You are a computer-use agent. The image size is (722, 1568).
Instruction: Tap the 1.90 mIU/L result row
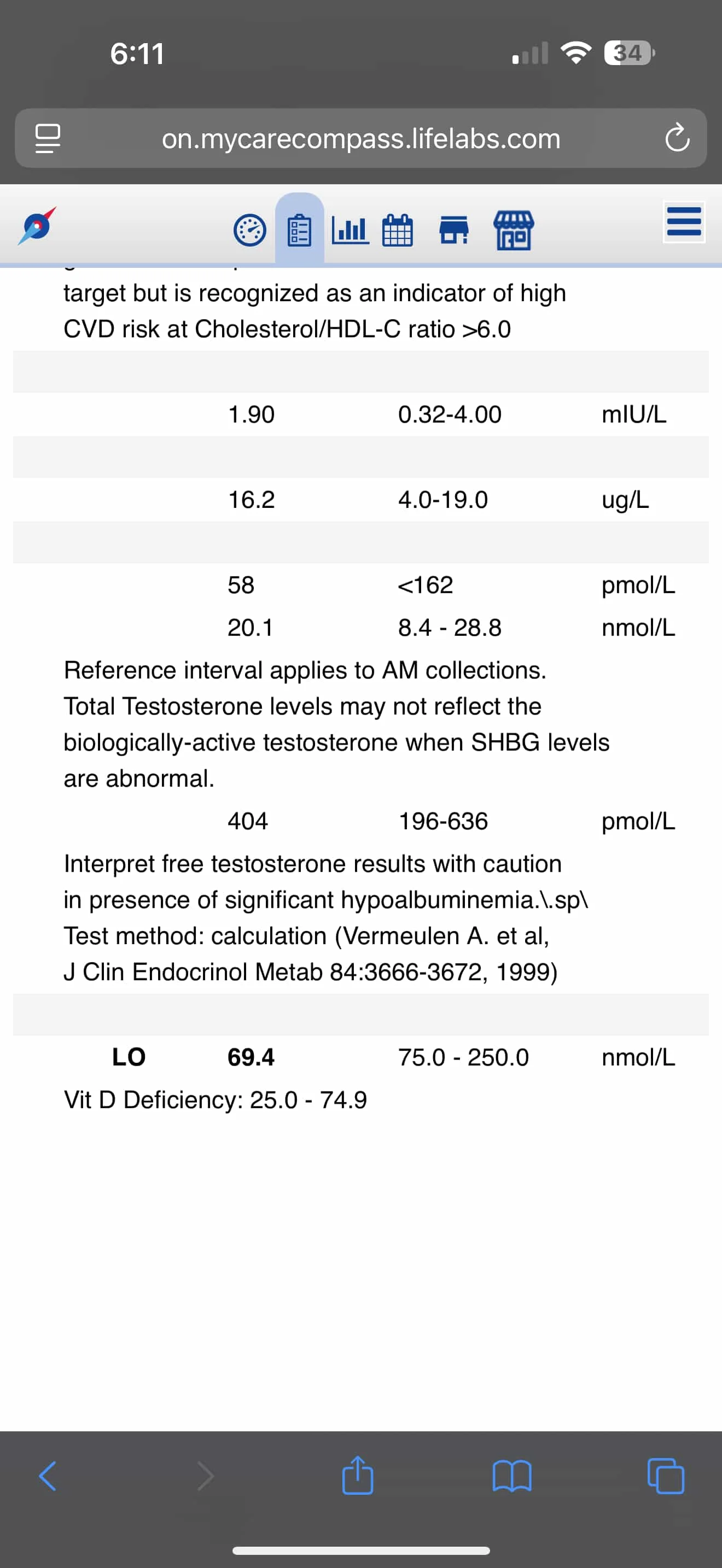pyautogui.click(x=361, y=414)
